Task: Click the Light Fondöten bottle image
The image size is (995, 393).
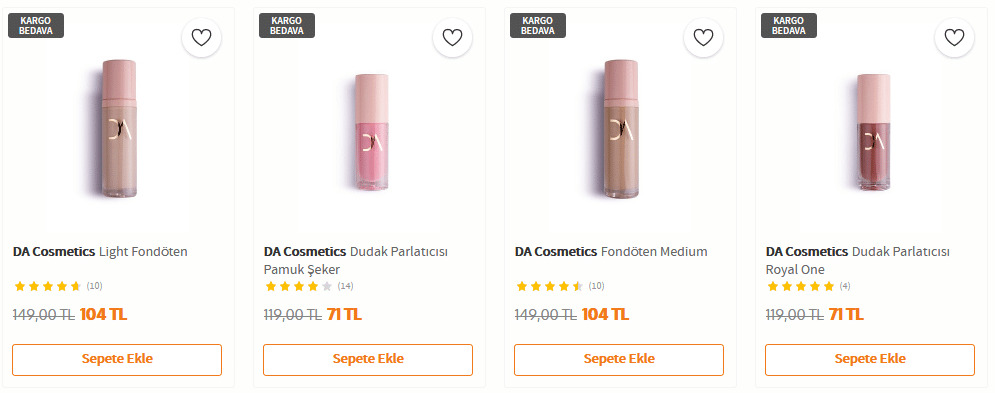Action: click(x=119, y=129)
